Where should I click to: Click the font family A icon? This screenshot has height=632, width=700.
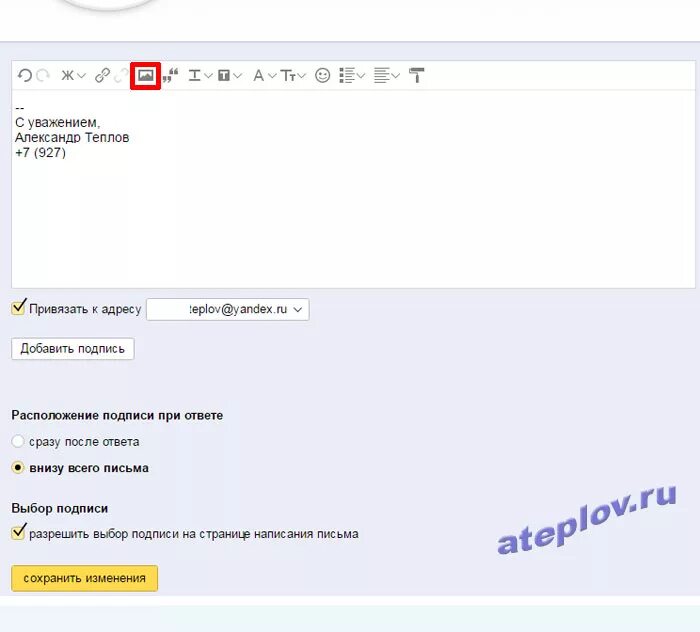[x=258, y=75]
